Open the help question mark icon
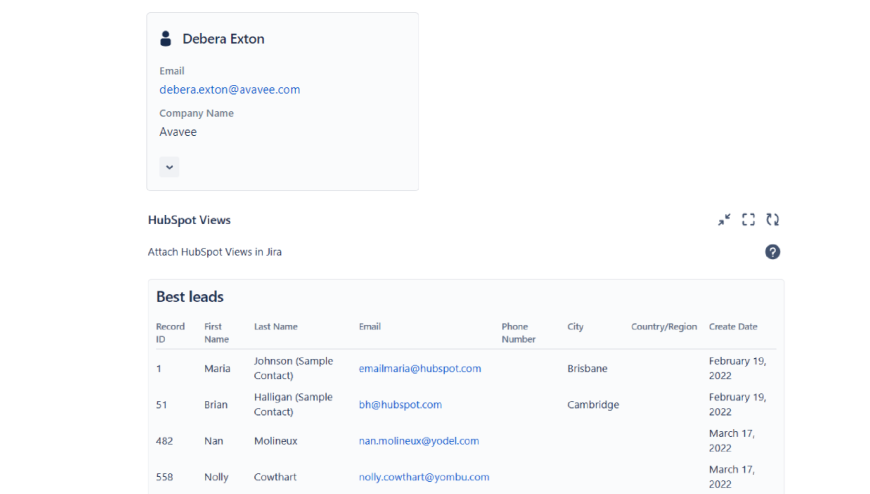 [772, 252]
